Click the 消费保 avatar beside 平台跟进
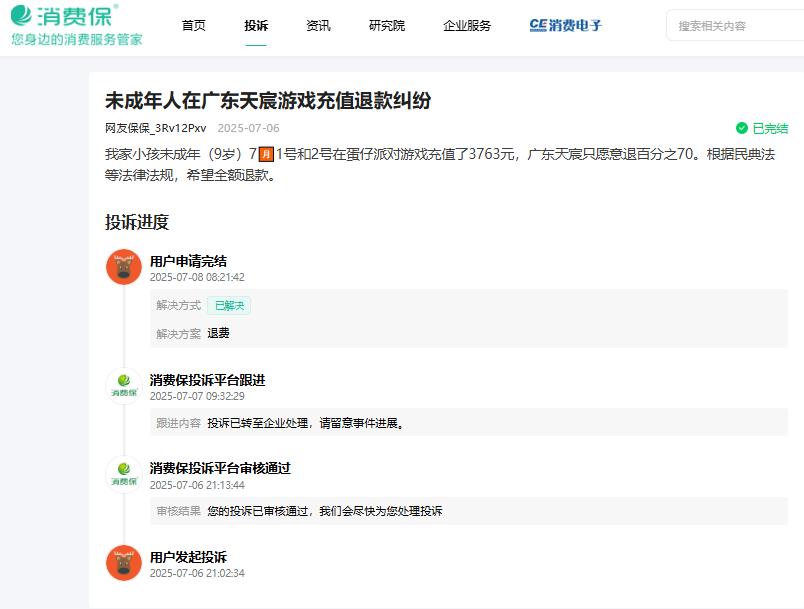 (x=124, y=386)
